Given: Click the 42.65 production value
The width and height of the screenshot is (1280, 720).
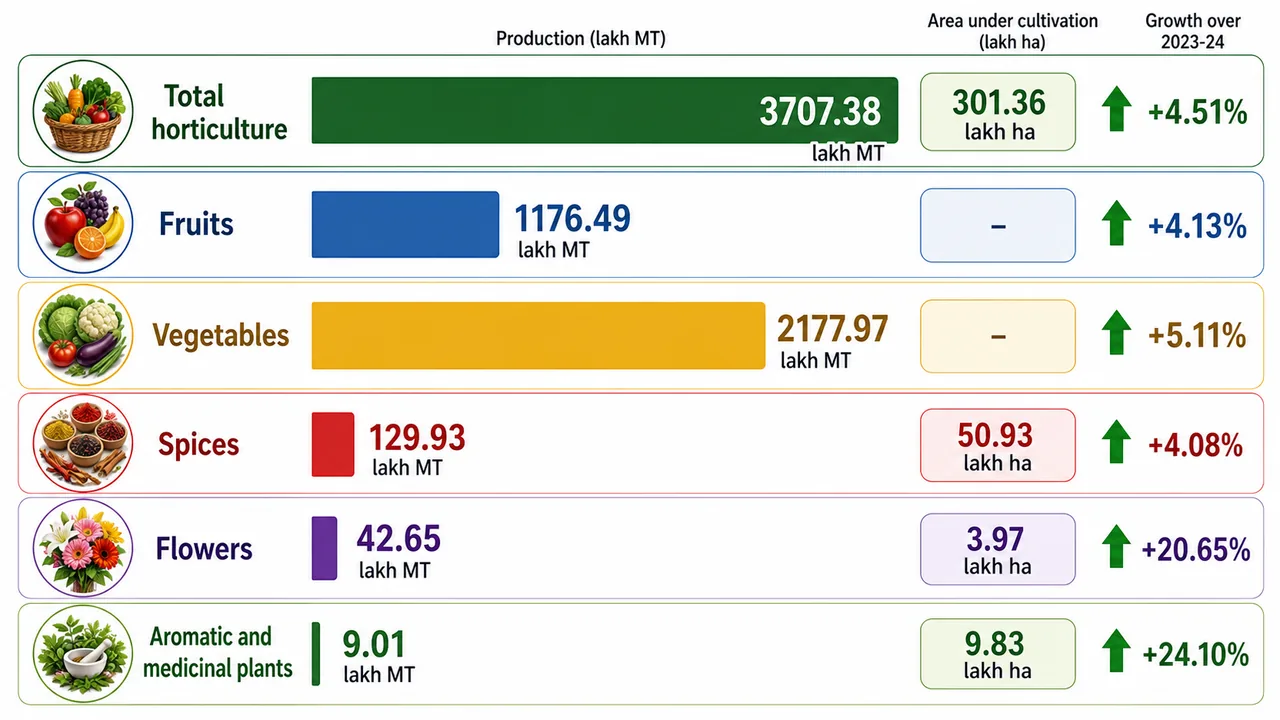Looking at the screenshot, I should point(398,539).
